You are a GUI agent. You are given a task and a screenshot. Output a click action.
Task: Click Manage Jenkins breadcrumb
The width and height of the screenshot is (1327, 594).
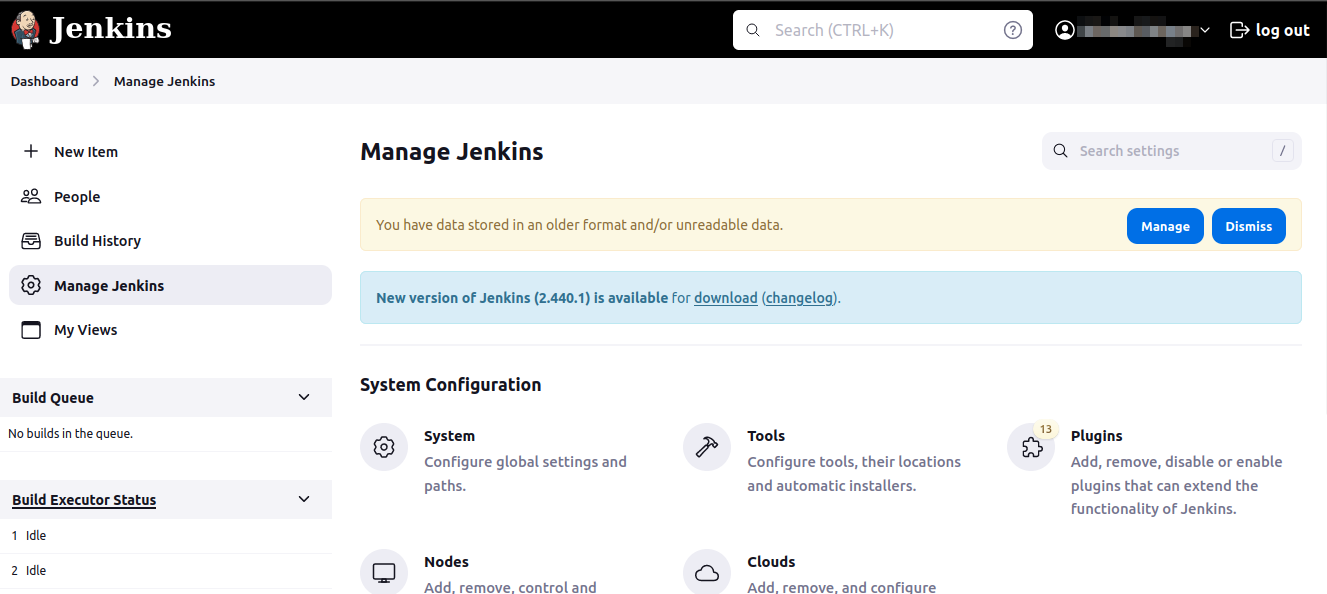pyautogui.click(x=164, y=81)
